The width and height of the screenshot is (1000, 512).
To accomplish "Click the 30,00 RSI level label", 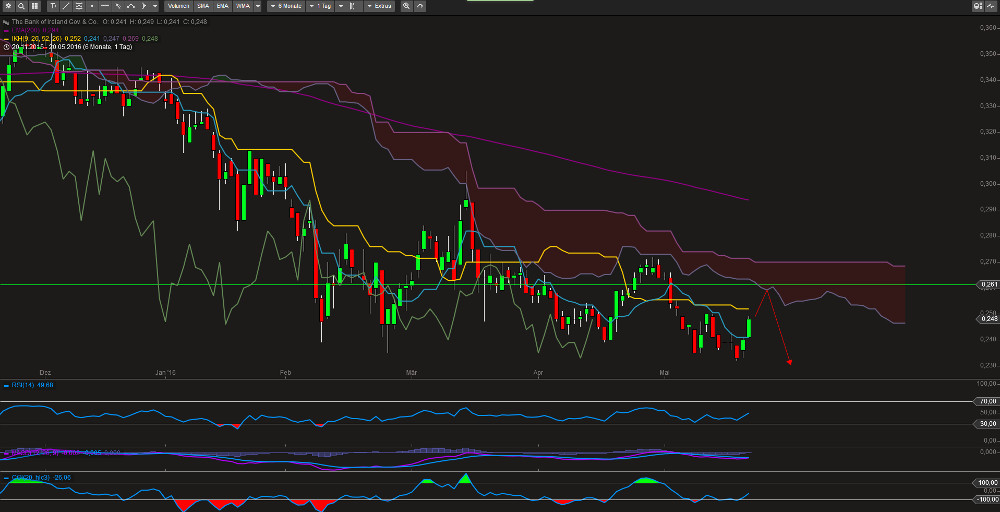I will (x=988, y=423).
